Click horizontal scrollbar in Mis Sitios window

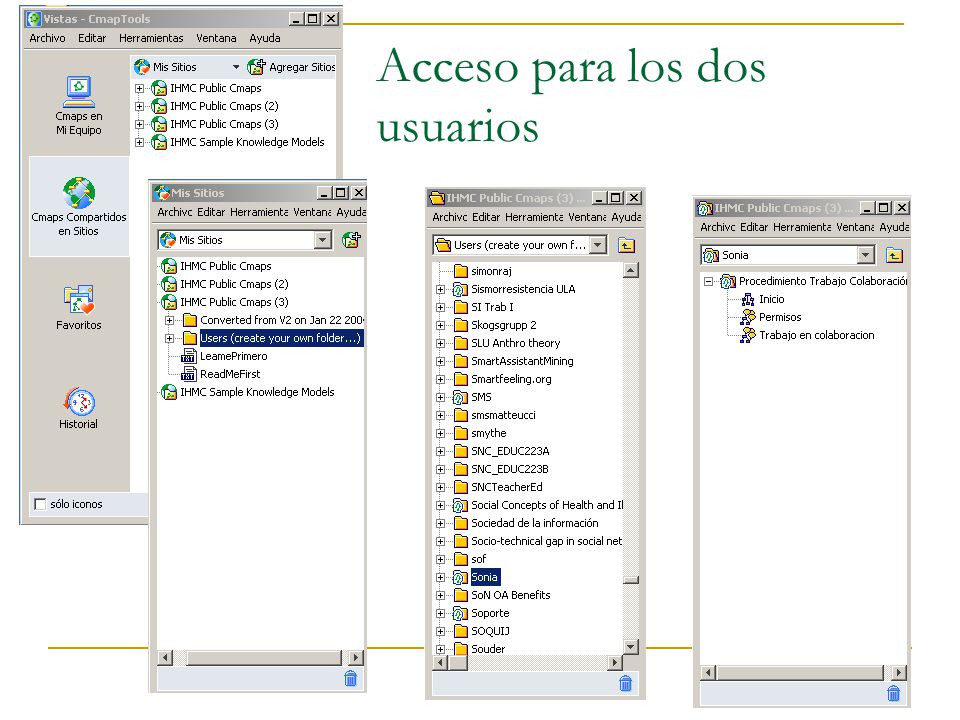click(263, 658)
